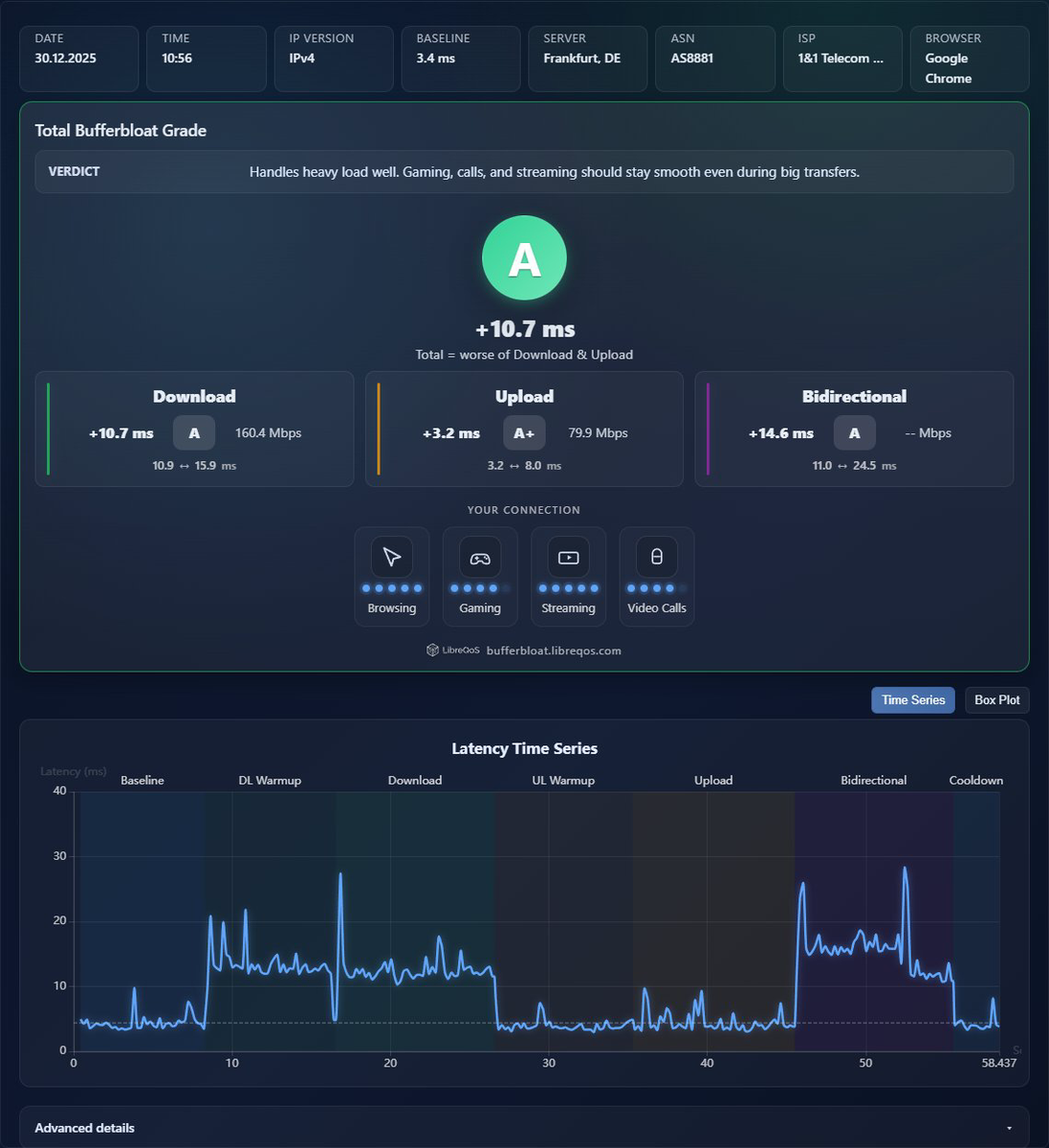The height and width of the screenshot is (1148, 1049).
Task: Click the Video Calls icon
Action: pyautogui.click(x=657, y=557)
